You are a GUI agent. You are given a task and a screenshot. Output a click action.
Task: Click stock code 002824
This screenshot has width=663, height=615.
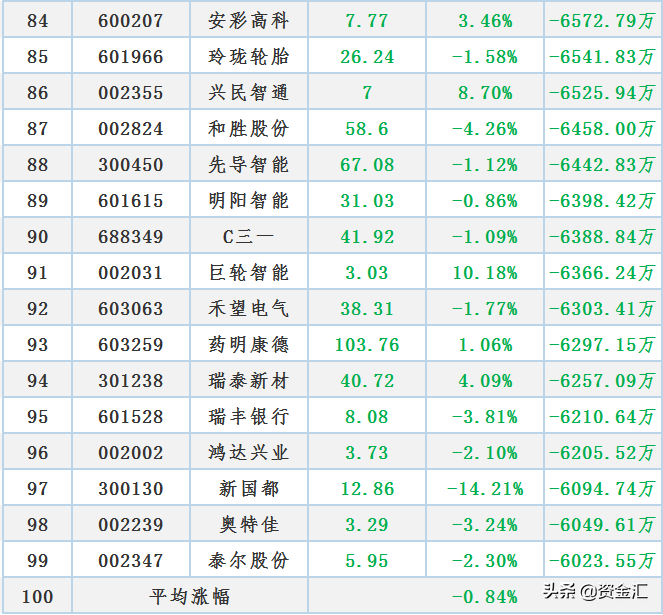pos(131,128)
